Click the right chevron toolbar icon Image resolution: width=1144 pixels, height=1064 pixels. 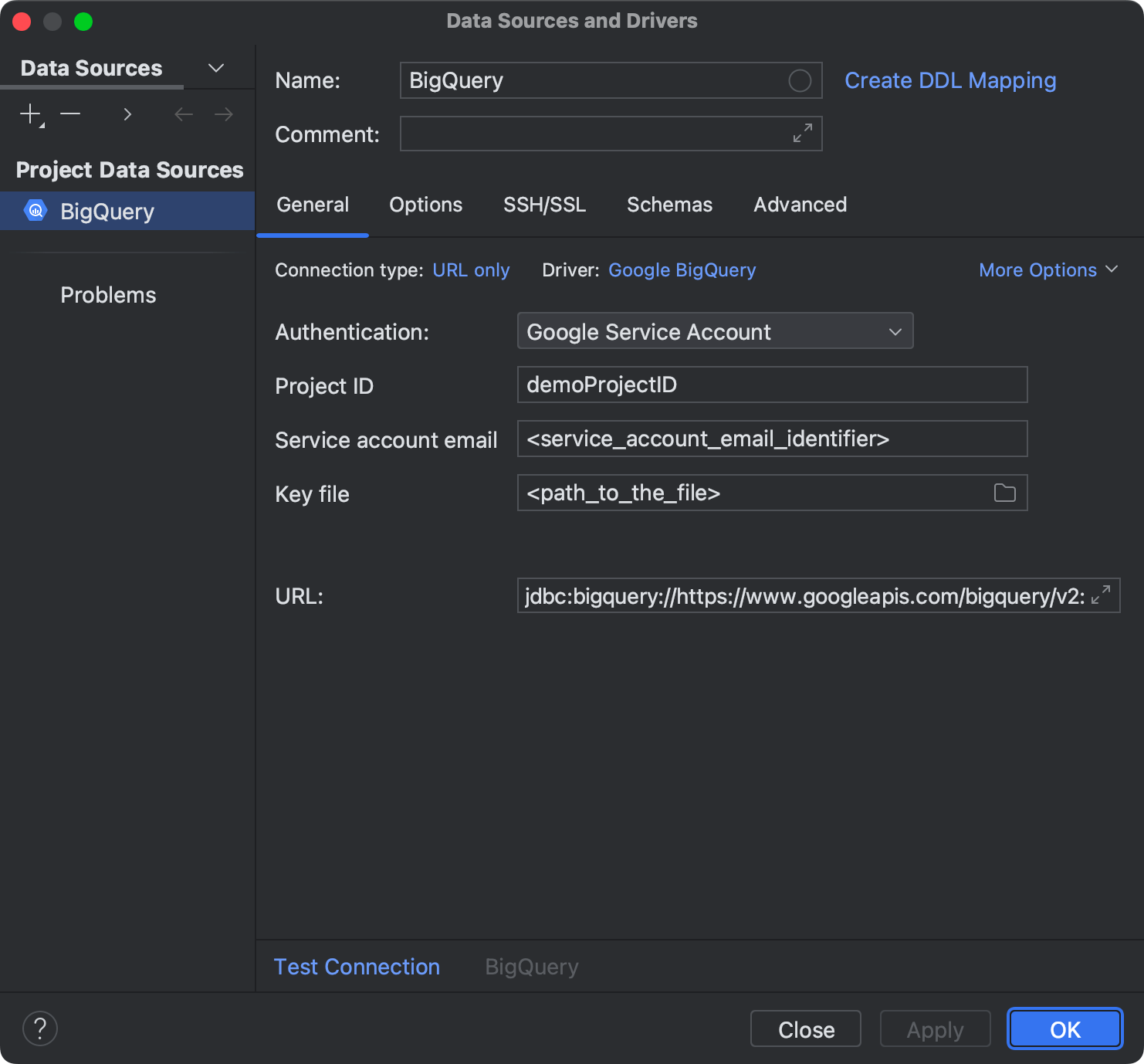coord(127,114)
